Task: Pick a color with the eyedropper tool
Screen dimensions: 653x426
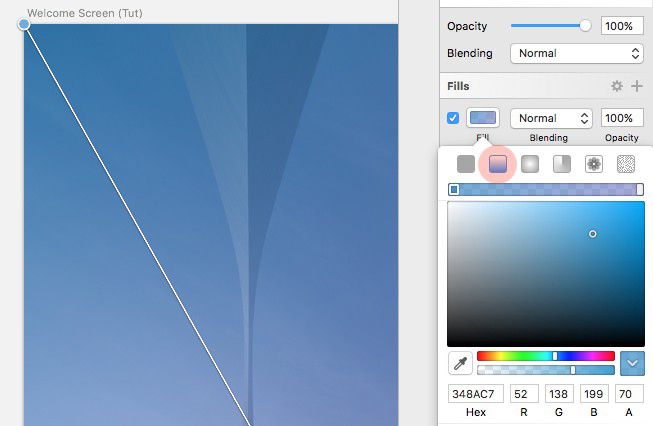Action: pyautogui.click(x=460, y=363)
